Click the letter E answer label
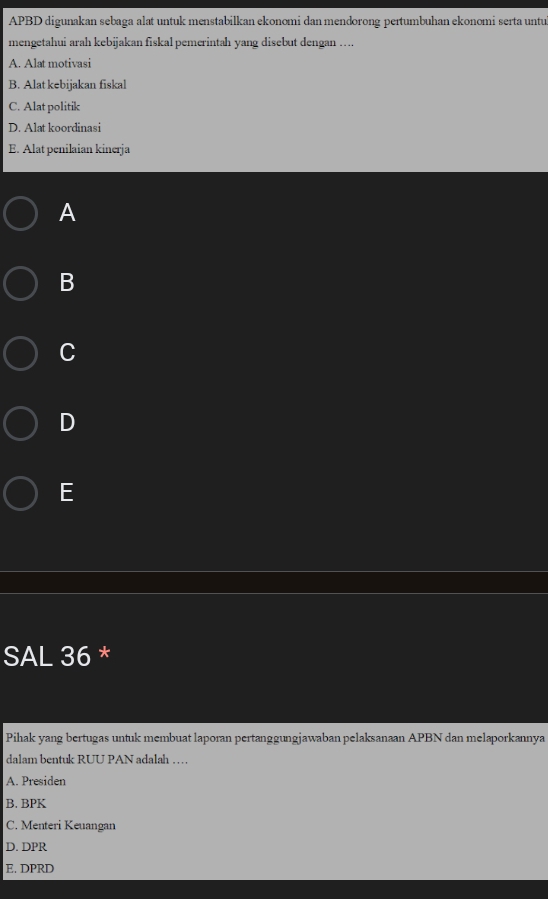The height and width of the screenshot is (899, 548). click(66, 493)
